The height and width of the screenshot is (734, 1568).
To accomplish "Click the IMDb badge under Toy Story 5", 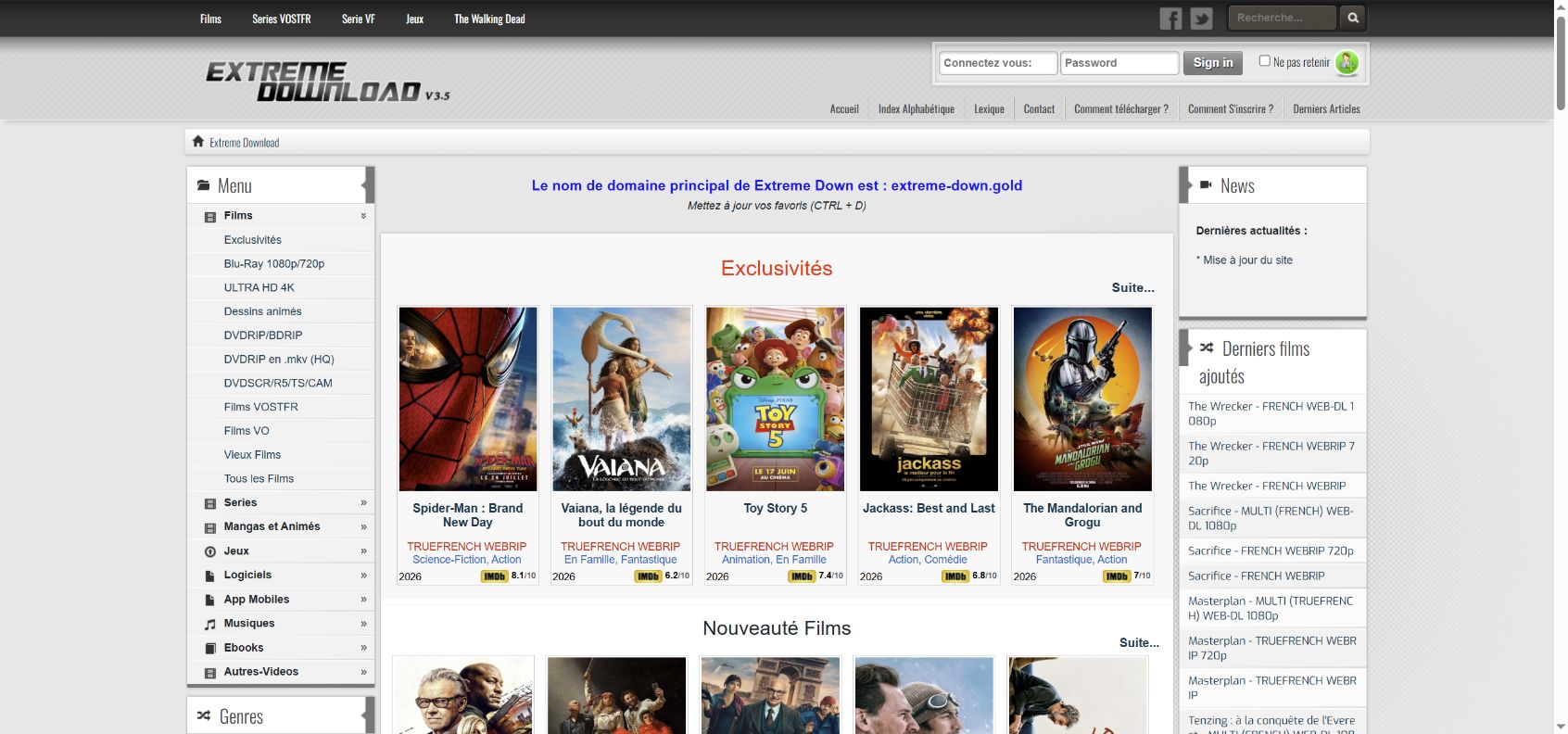I will pos(802,576).
